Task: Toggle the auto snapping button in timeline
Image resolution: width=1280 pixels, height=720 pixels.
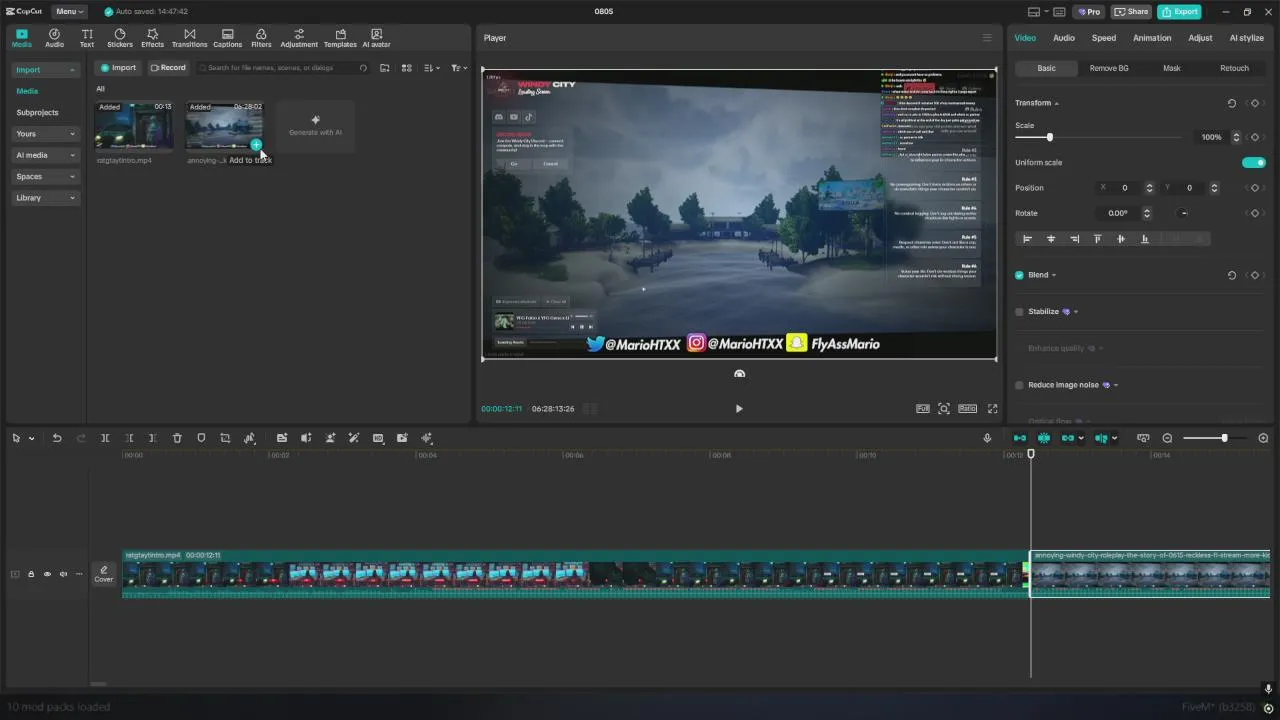Action: point(1043,438)
